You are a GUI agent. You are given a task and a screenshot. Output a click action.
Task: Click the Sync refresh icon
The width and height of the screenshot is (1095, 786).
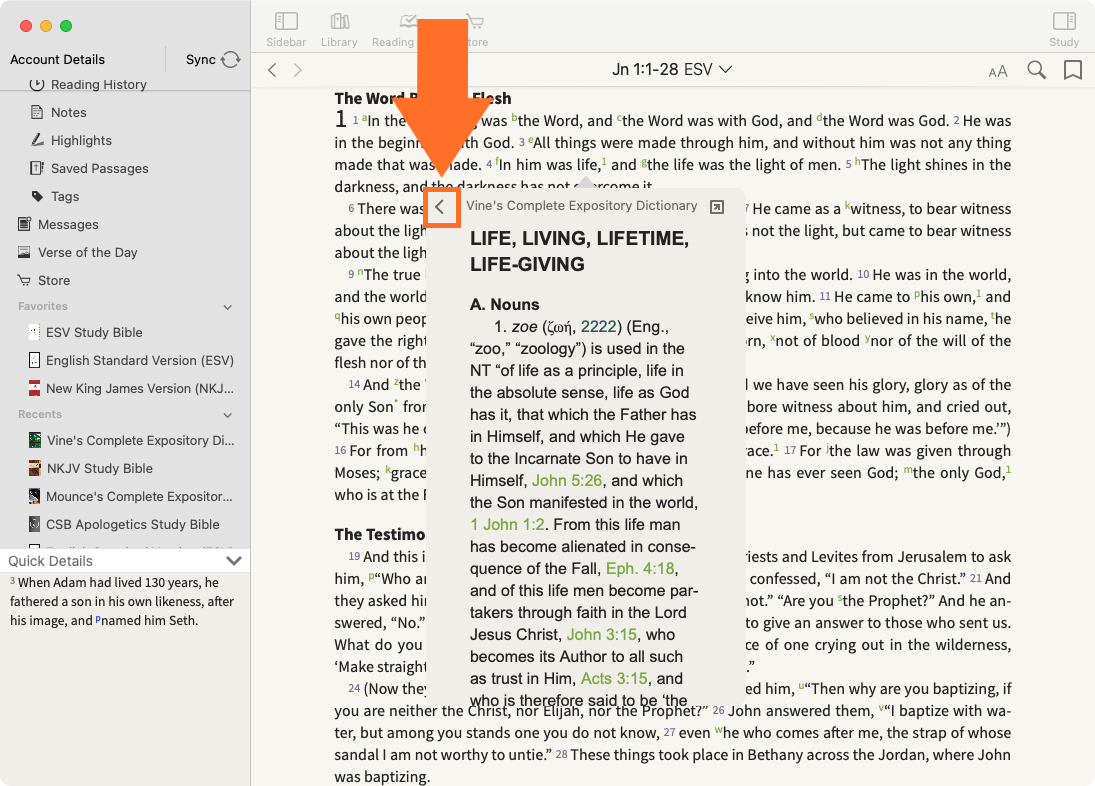(230, 59)
